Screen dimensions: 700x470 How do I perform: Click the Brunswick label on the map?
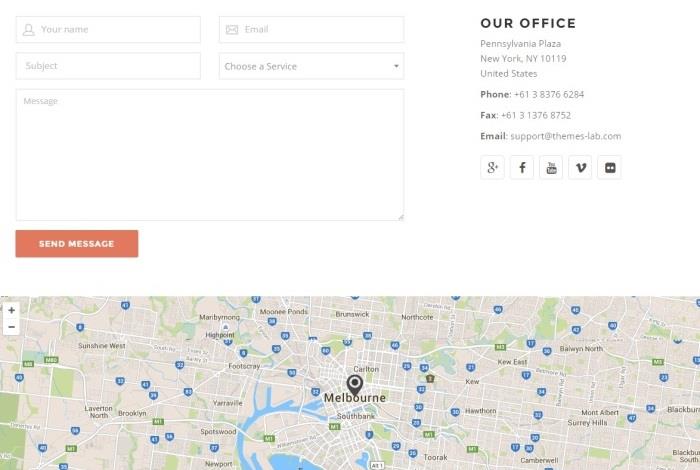click(352, 314)
